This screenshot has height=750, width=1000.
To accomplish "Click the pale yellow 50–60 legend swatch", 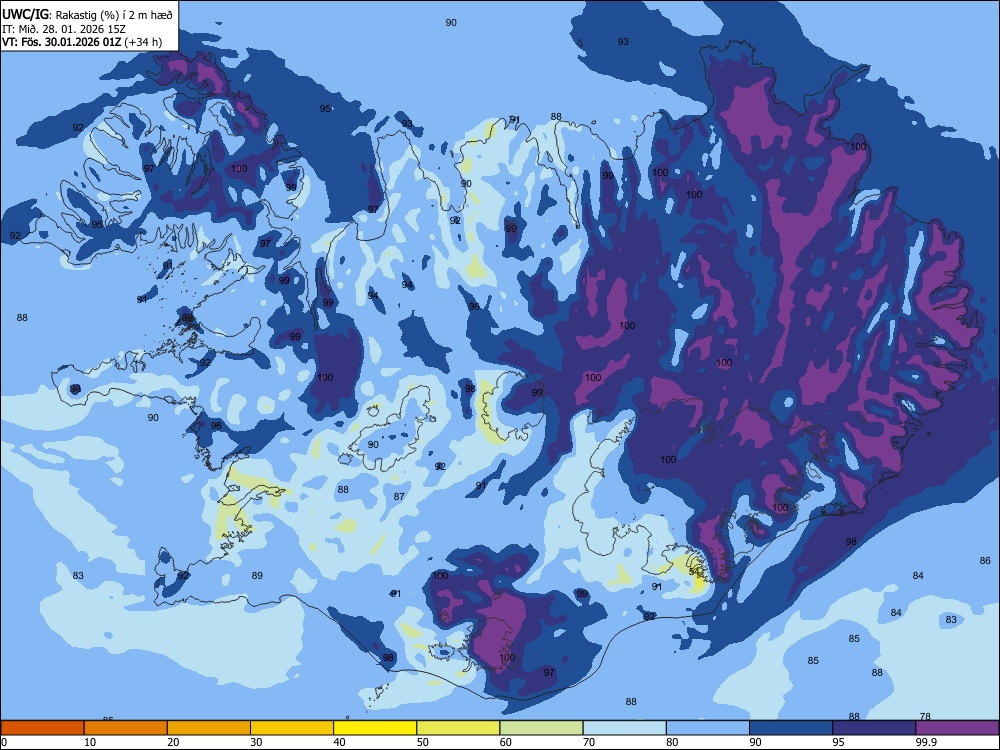I will pos(458,728).
